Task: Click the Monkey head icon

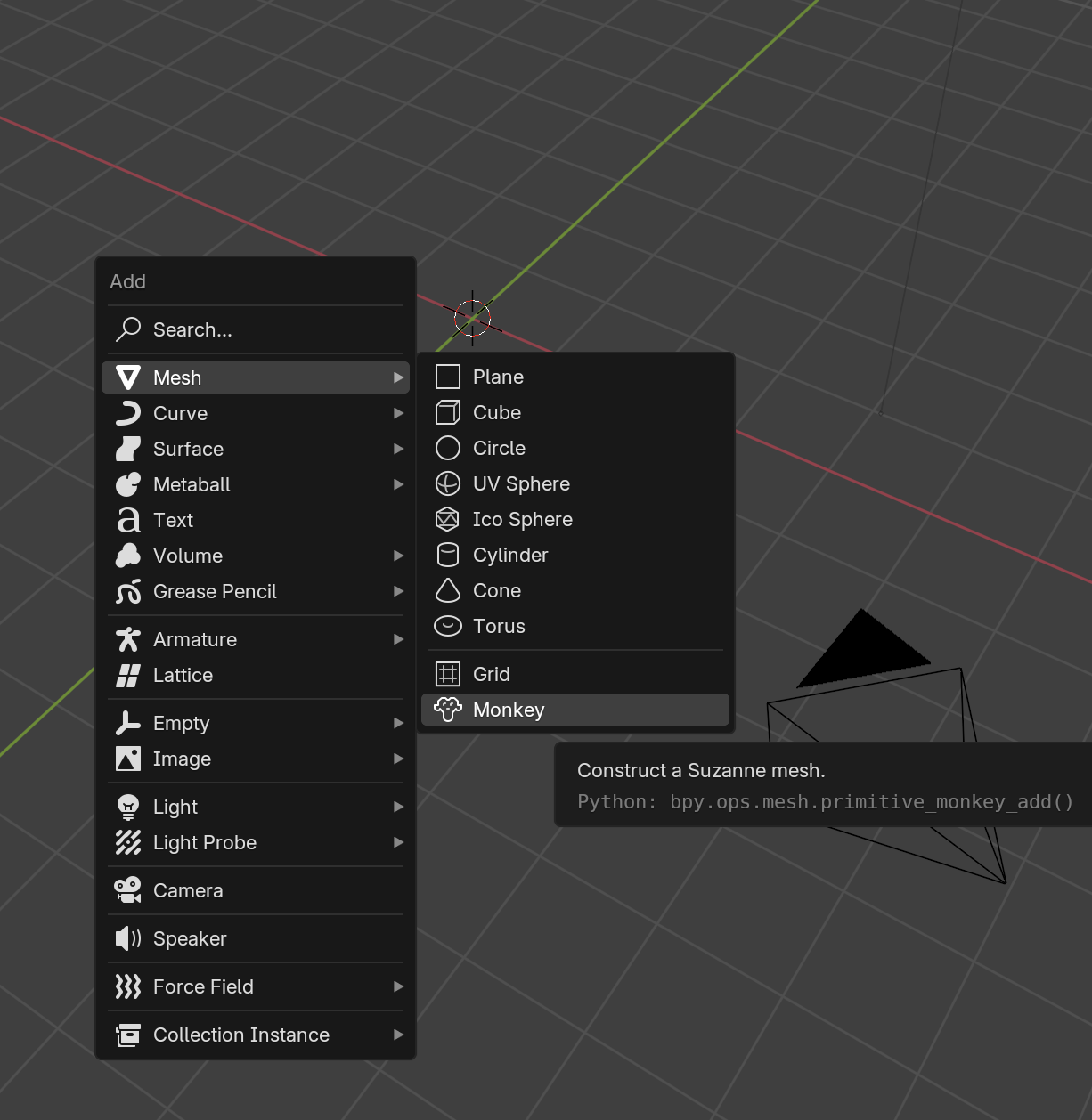Action: tap(448, 710)
